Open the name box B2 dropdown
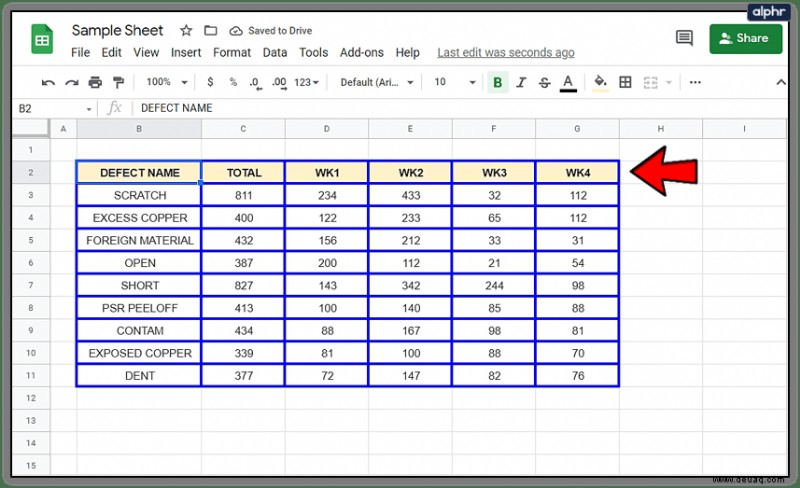 (89, 109)
